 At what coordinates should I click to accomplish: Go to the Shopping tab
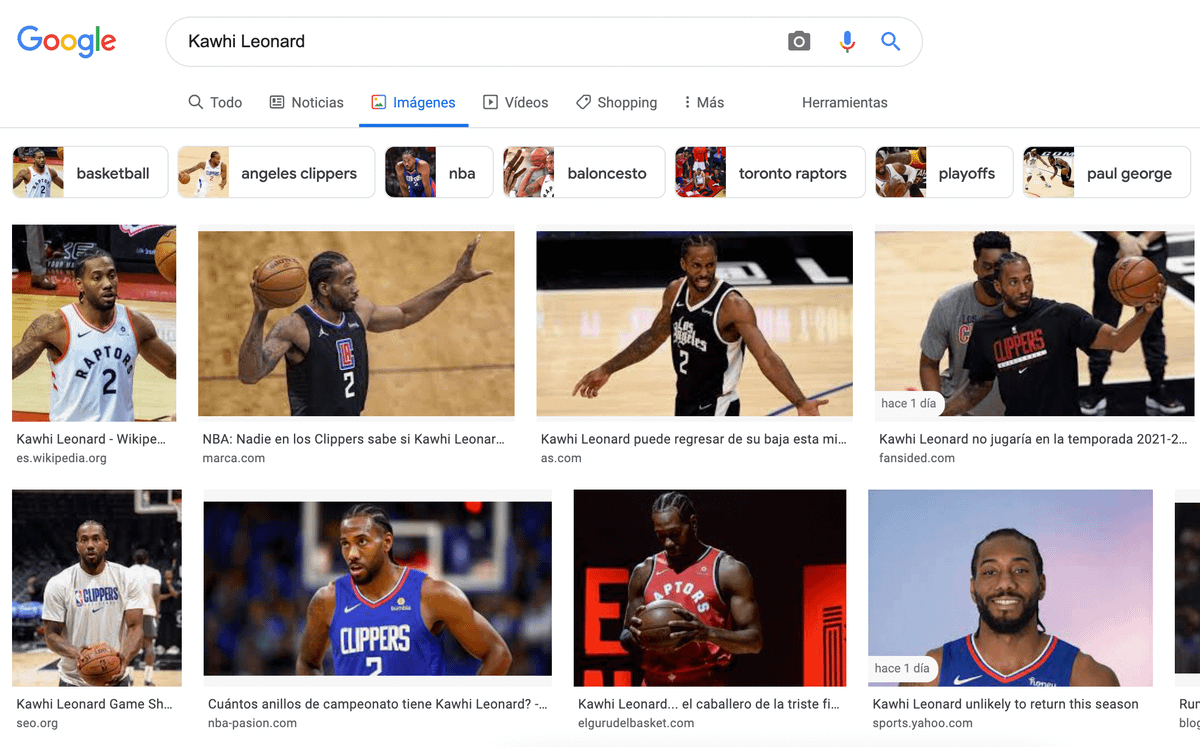coord(616,102)
